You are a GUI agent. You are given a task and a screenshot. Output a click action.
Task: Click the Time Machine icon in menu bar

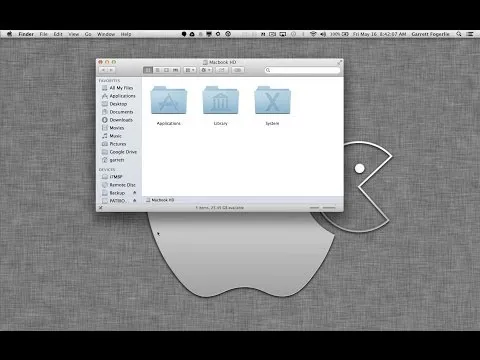[293, 34]
